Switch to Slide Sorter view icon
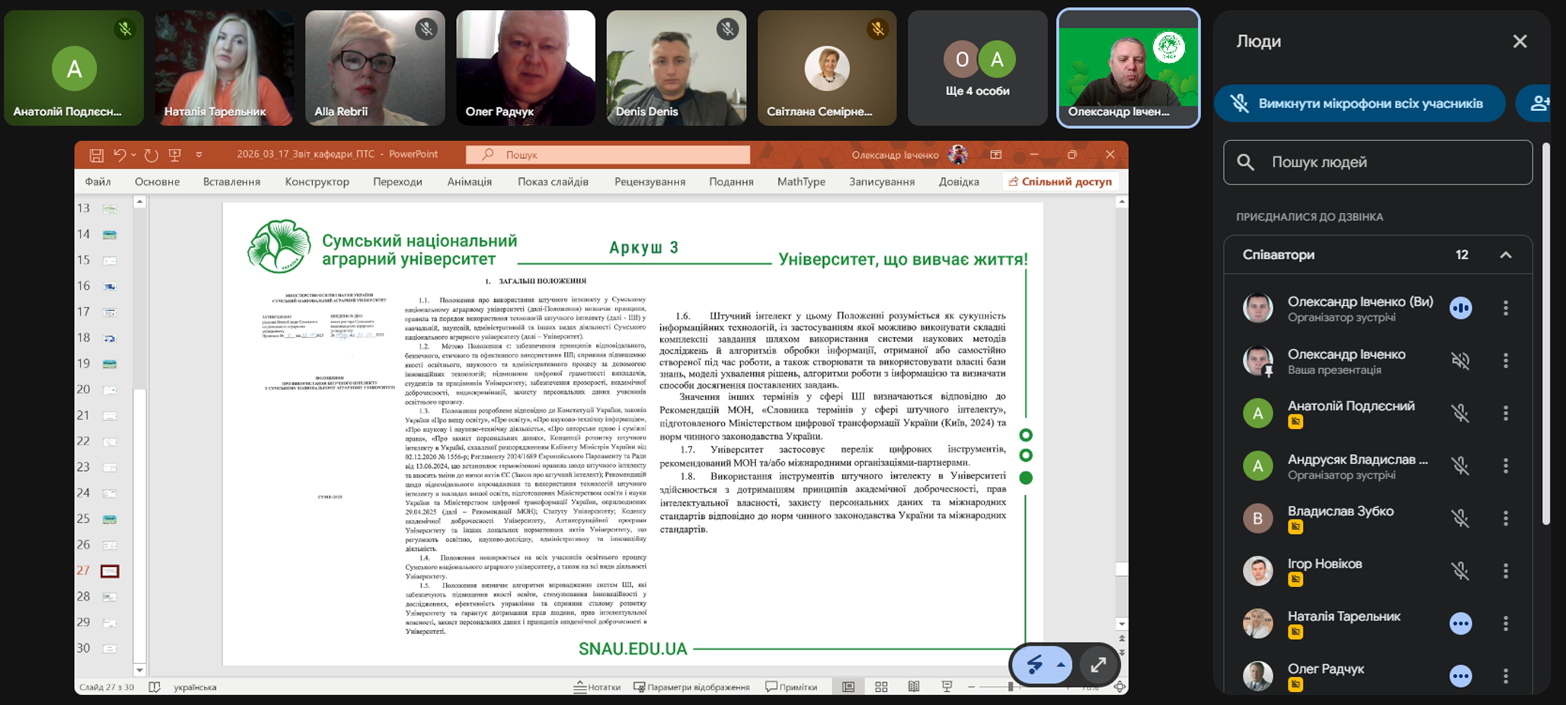 [881, 687]
